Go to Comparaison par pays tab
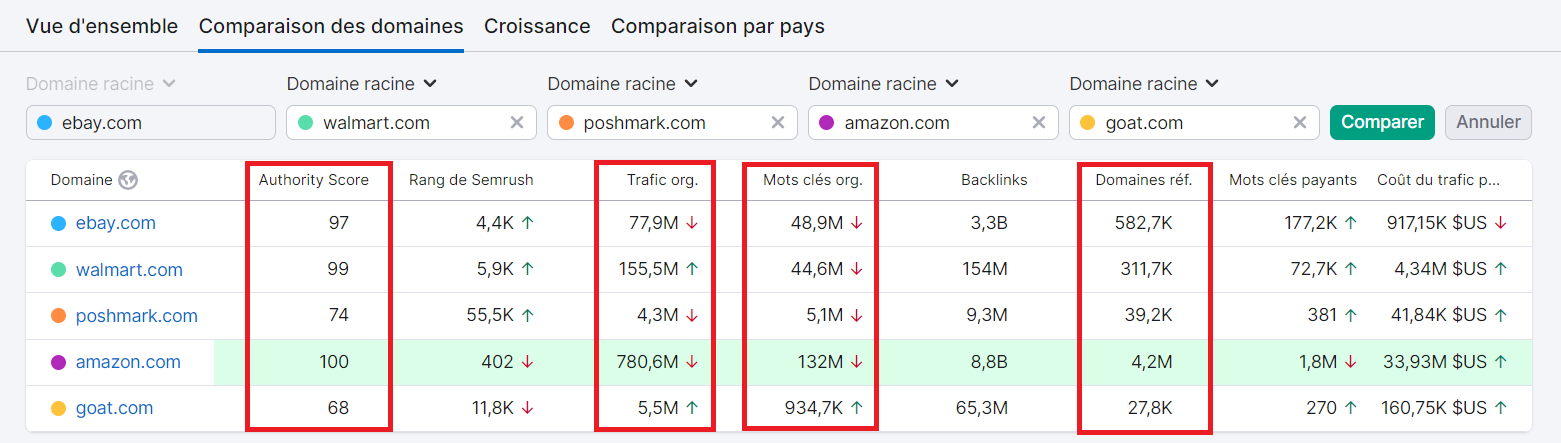Screen dimensions: 1561x443 717,26
